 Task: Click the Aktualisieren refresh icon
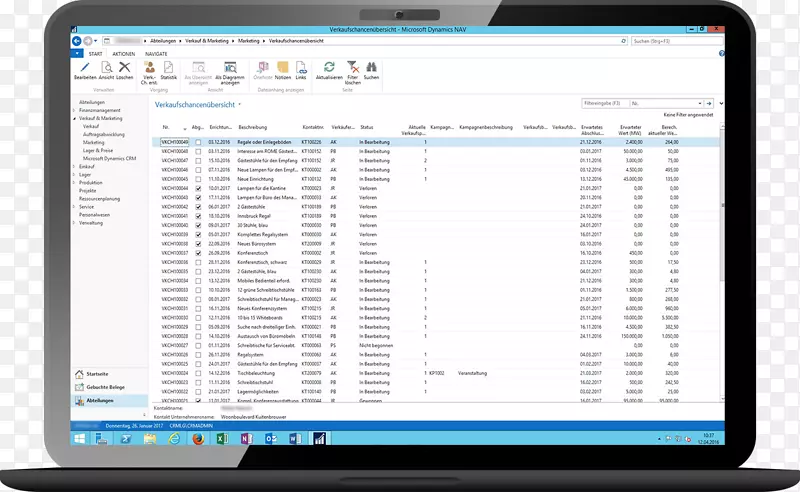tap(329, 67)
